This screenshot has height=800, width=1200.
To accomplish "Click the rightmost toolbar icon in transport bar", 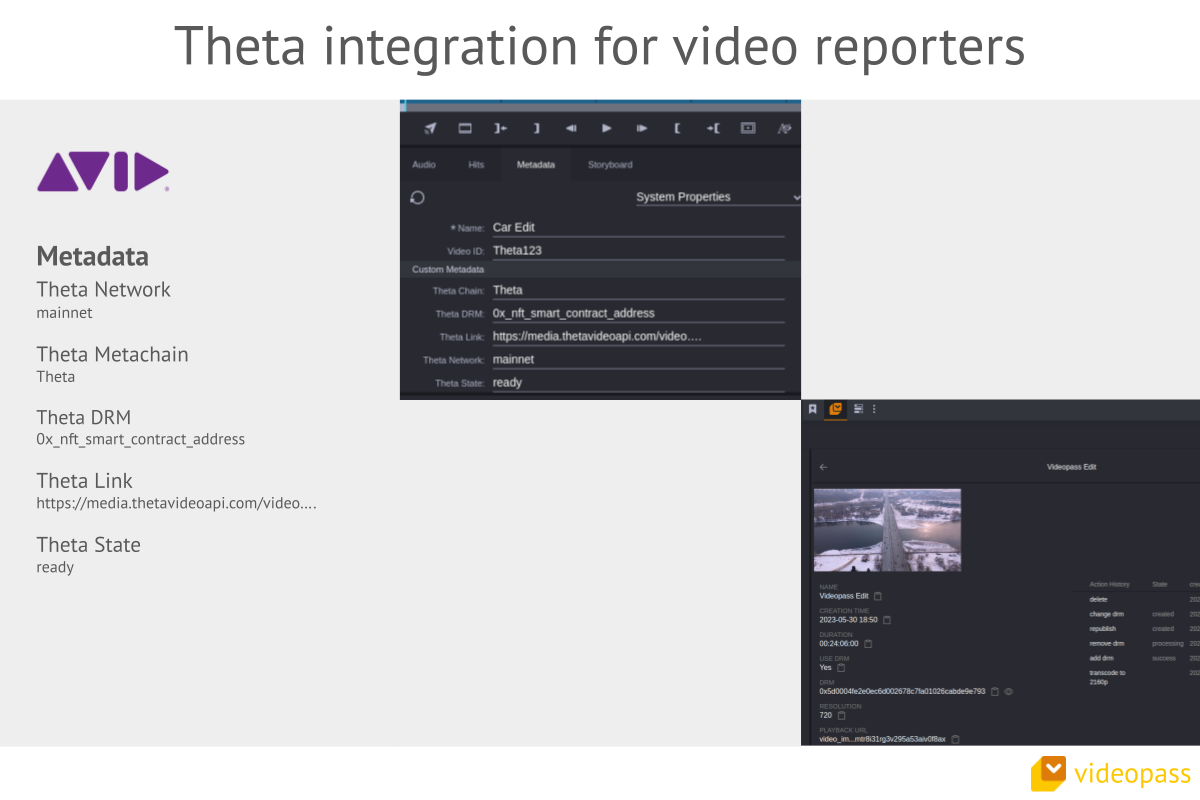I will point(784,128).
